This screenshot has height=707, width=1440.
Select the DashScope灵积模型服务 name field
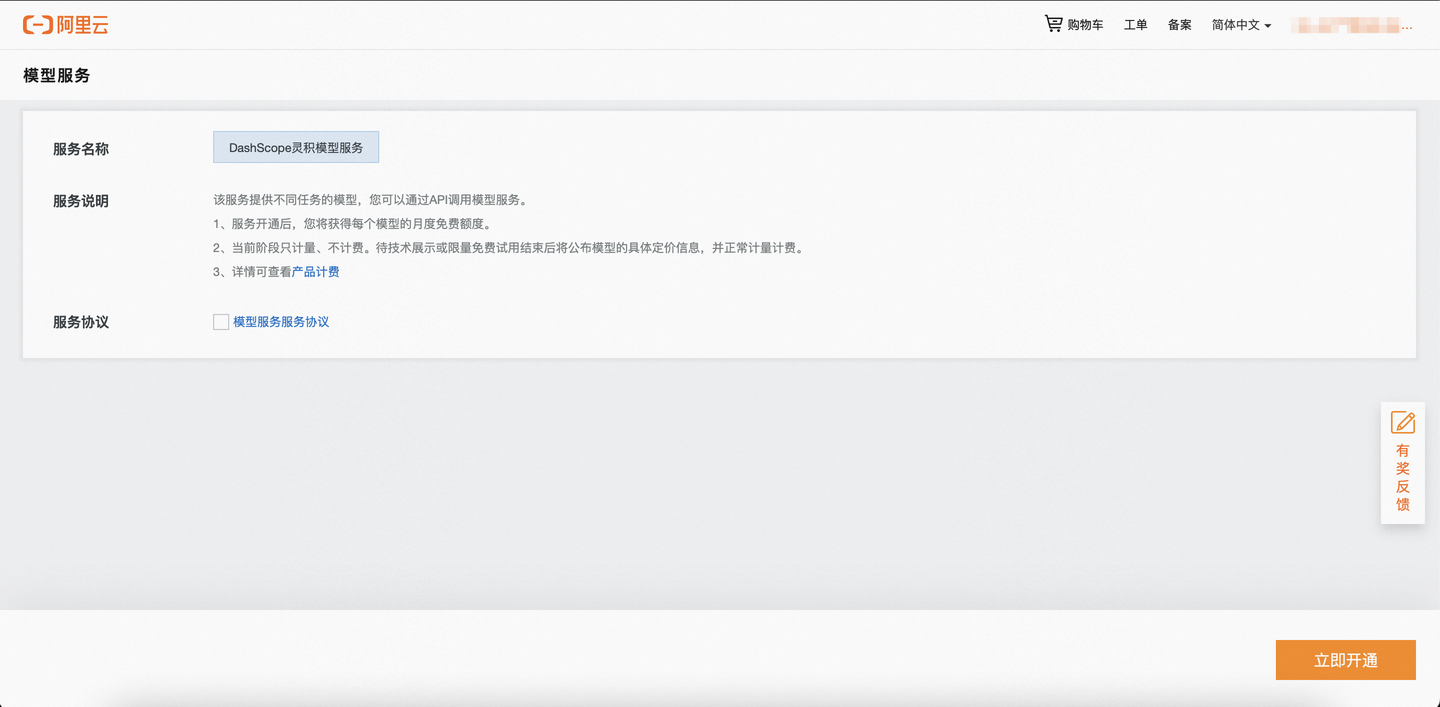click(295, 147)
